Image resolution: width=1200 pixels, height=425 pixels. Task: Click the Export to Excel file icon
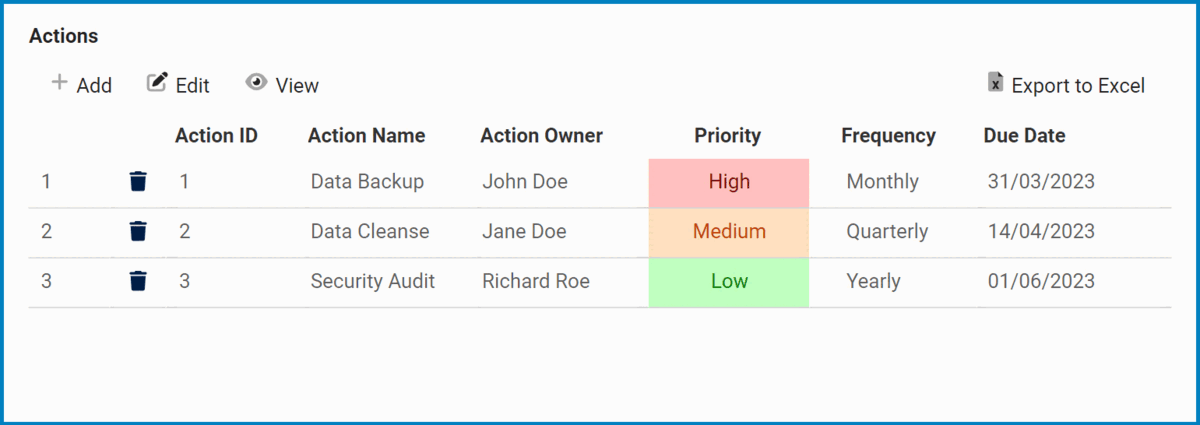click(995, 83)
